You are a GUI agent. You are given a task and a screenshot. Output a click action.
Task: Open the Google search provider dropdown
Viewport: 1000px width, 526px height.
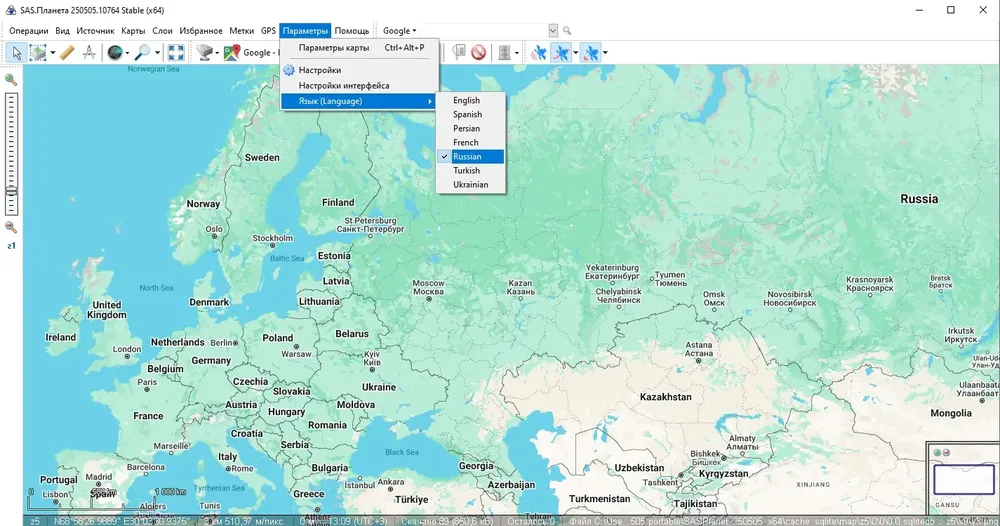pos(399,31)
